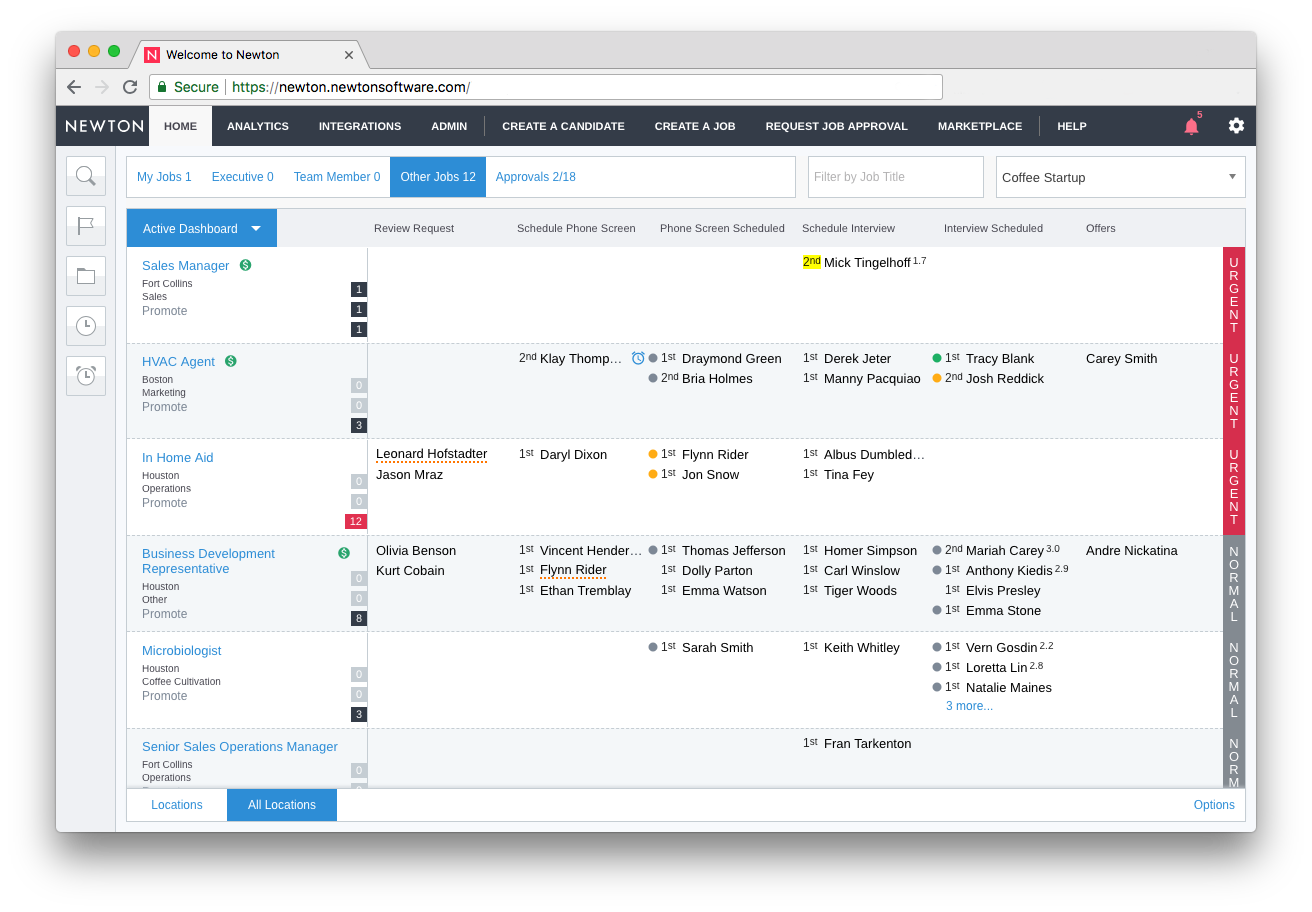Image resolution: width=1312 pixels, height=912 pixels.
Task: Switch to the My Jobs tab
Action: [x=164, y=177]
